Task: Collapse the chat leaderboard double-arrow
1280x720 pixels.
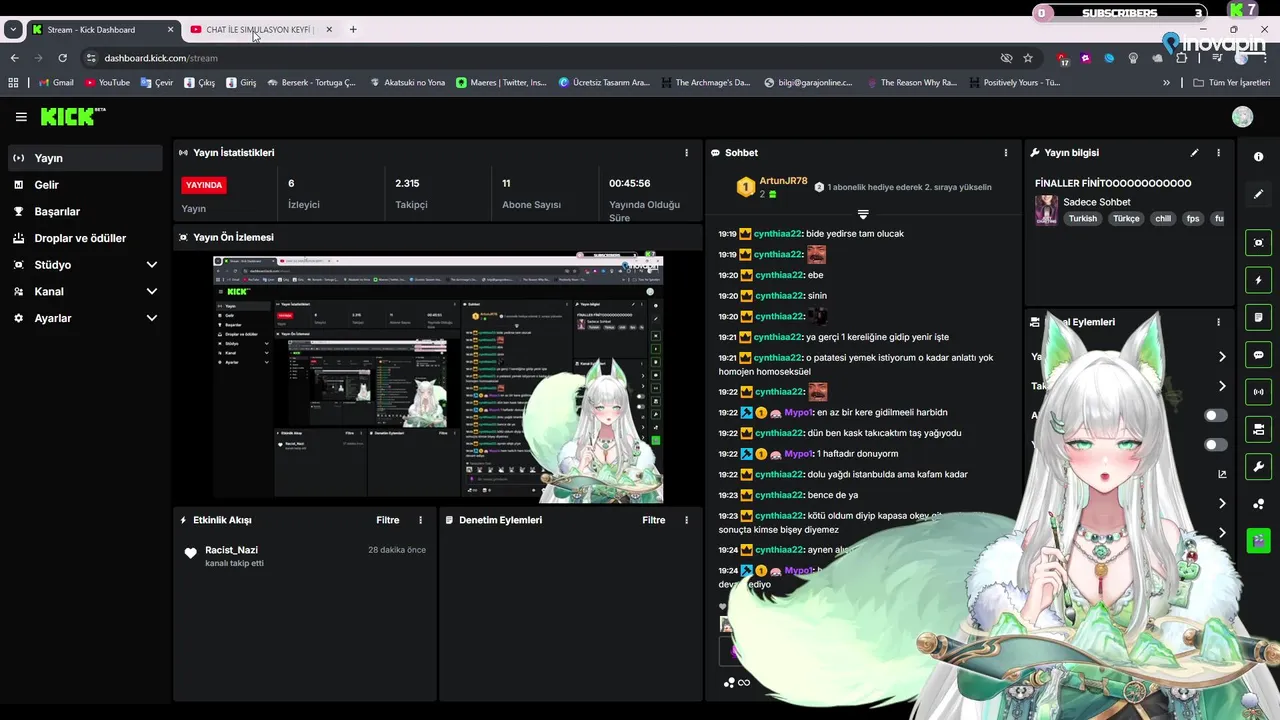Action: point(863,214)
